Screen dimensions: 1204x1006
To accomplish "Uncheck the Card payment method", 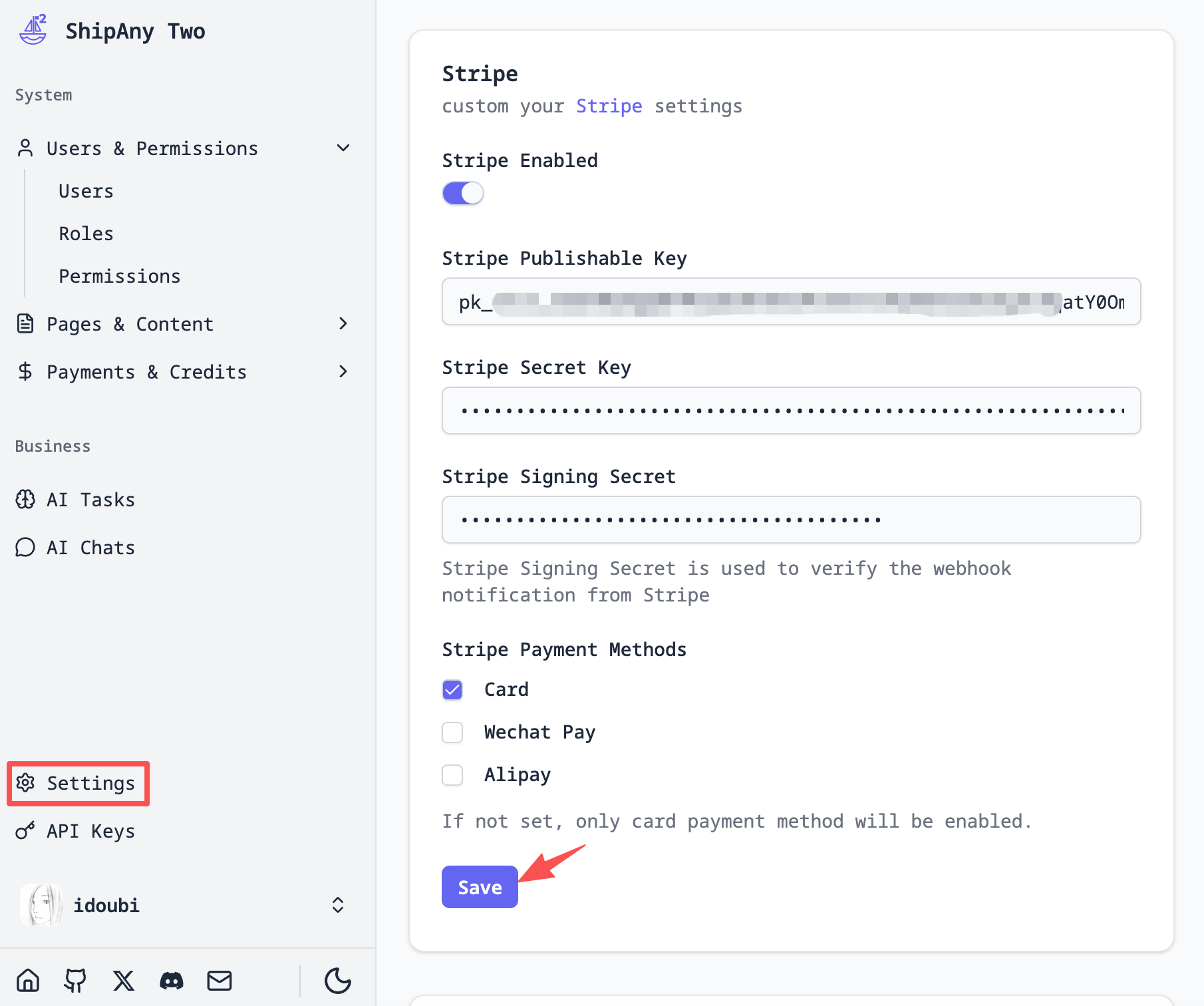I will click(453, 690).
